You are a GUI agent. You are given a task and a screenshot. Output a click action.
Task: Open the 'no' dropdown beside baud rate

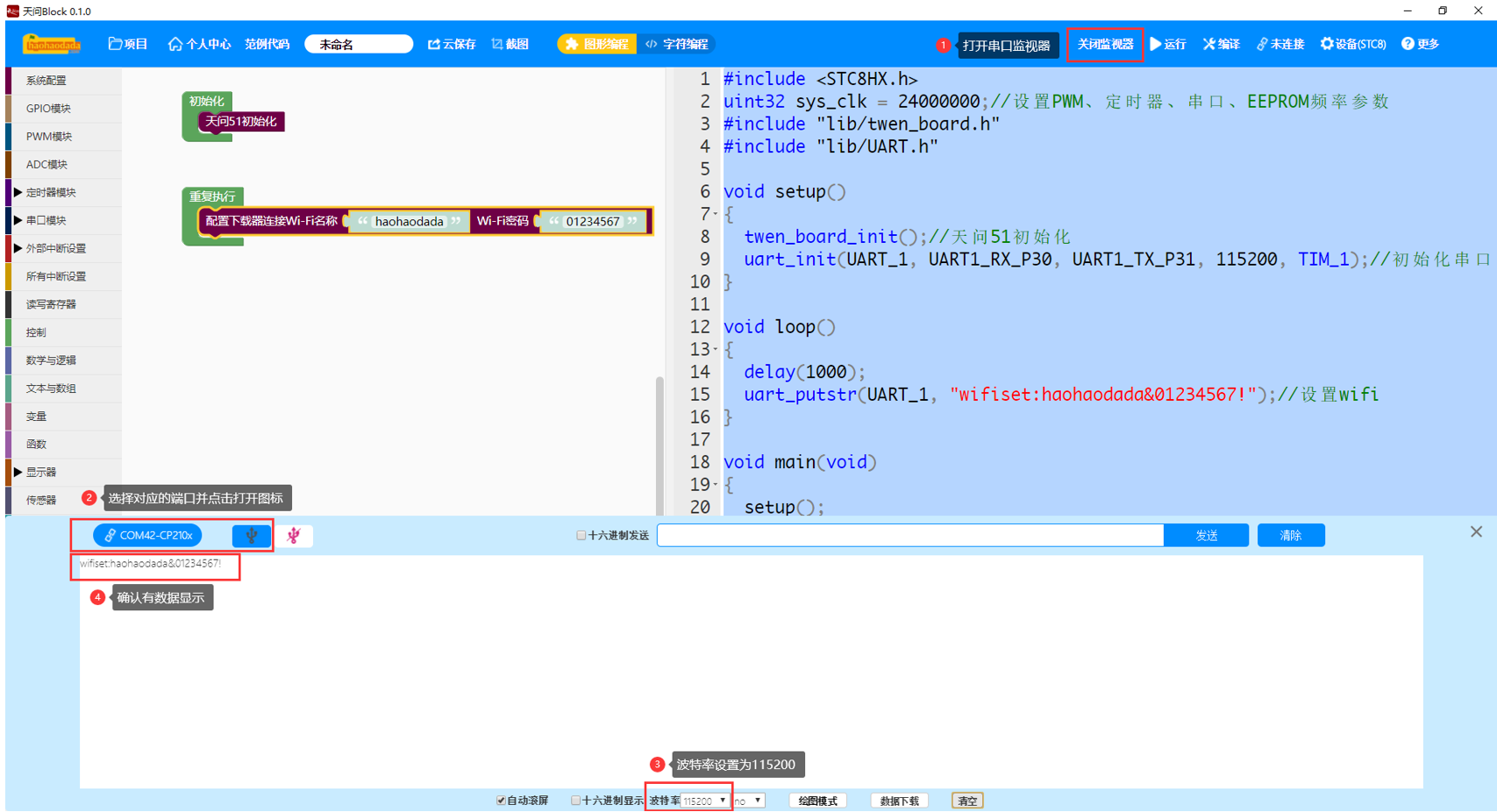click(748, 801)
